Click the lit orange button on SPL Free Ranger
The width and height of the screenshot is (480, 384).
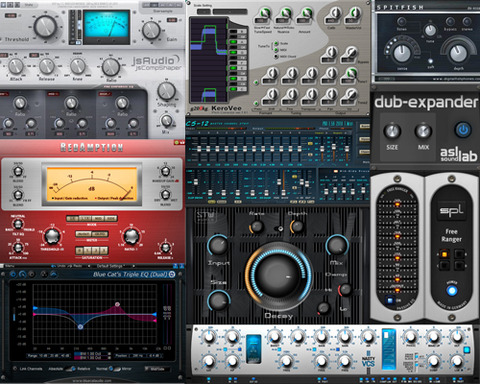click(x=444, y=254)
